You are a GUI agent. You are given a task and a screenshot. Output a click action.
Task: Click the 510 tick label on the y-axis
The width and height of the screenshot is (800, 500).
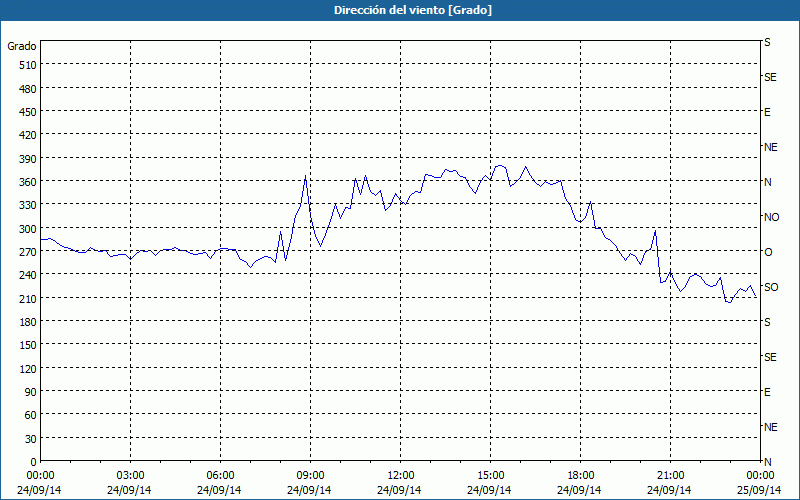click(x=26, y=64)
